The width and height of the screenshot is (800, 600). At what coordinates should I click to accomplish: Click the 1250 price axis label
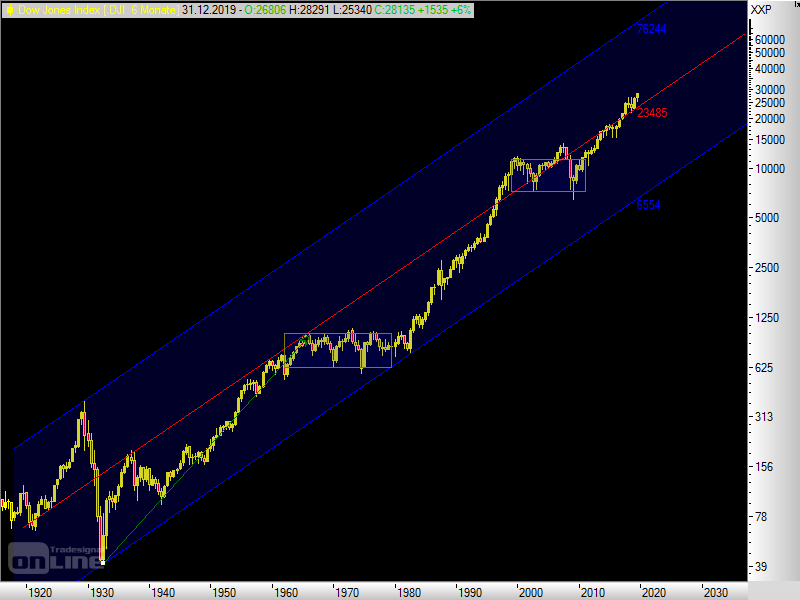point(767,318)
